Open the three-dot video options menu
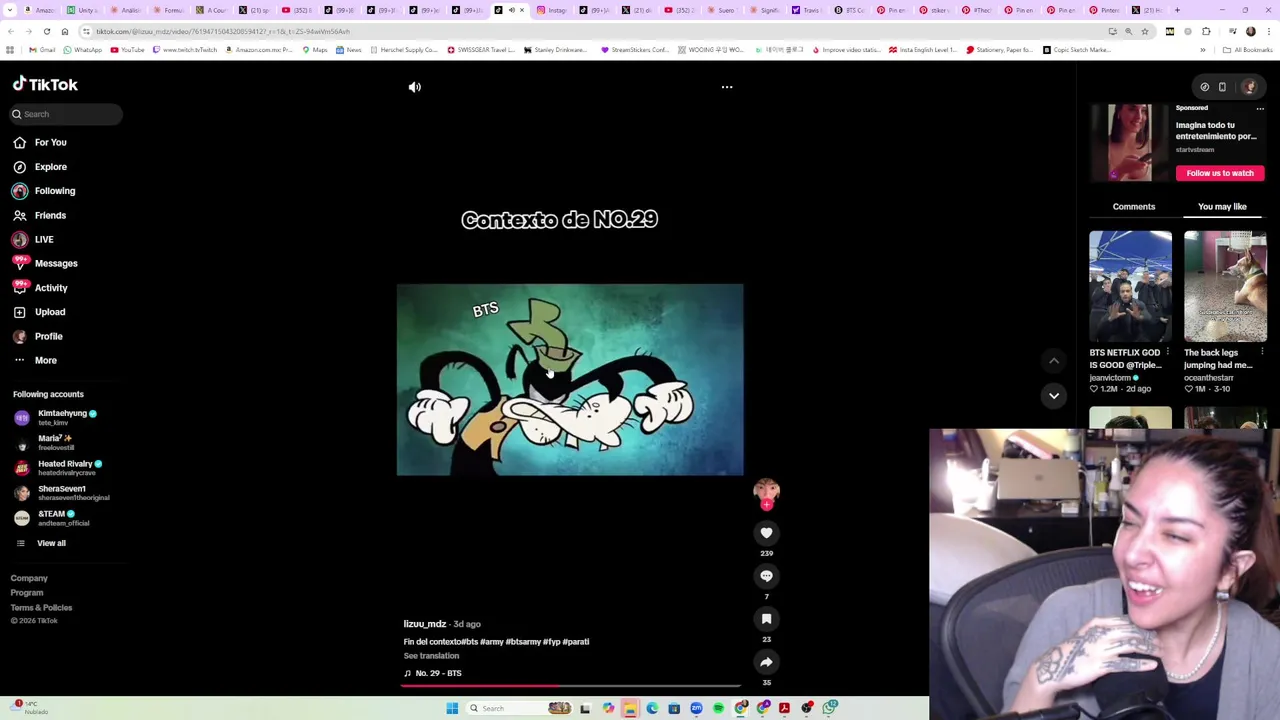 point(727,87)
